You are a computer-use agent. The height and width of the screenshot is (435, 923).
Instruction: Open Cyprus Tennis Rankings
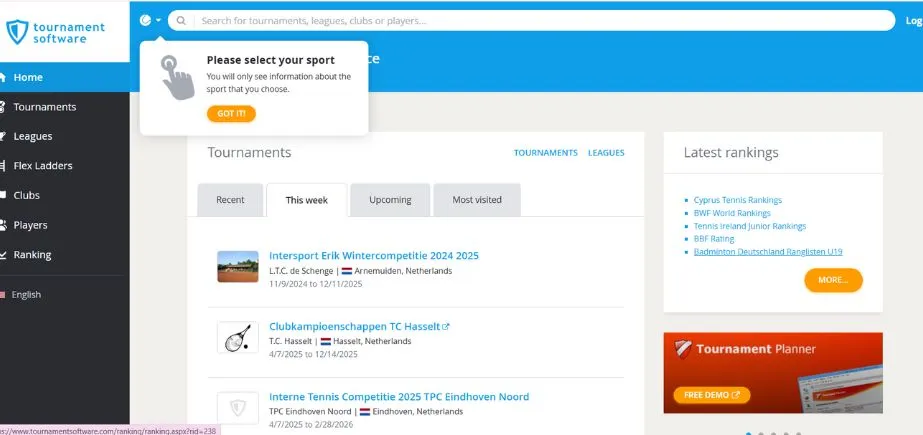point(738,200)
